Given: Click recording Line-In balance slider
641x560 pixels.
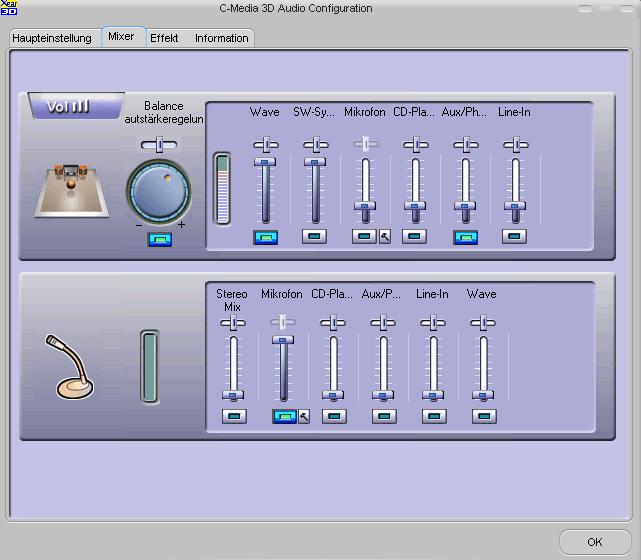Looking at the screenshot, I should coord(433,323).
